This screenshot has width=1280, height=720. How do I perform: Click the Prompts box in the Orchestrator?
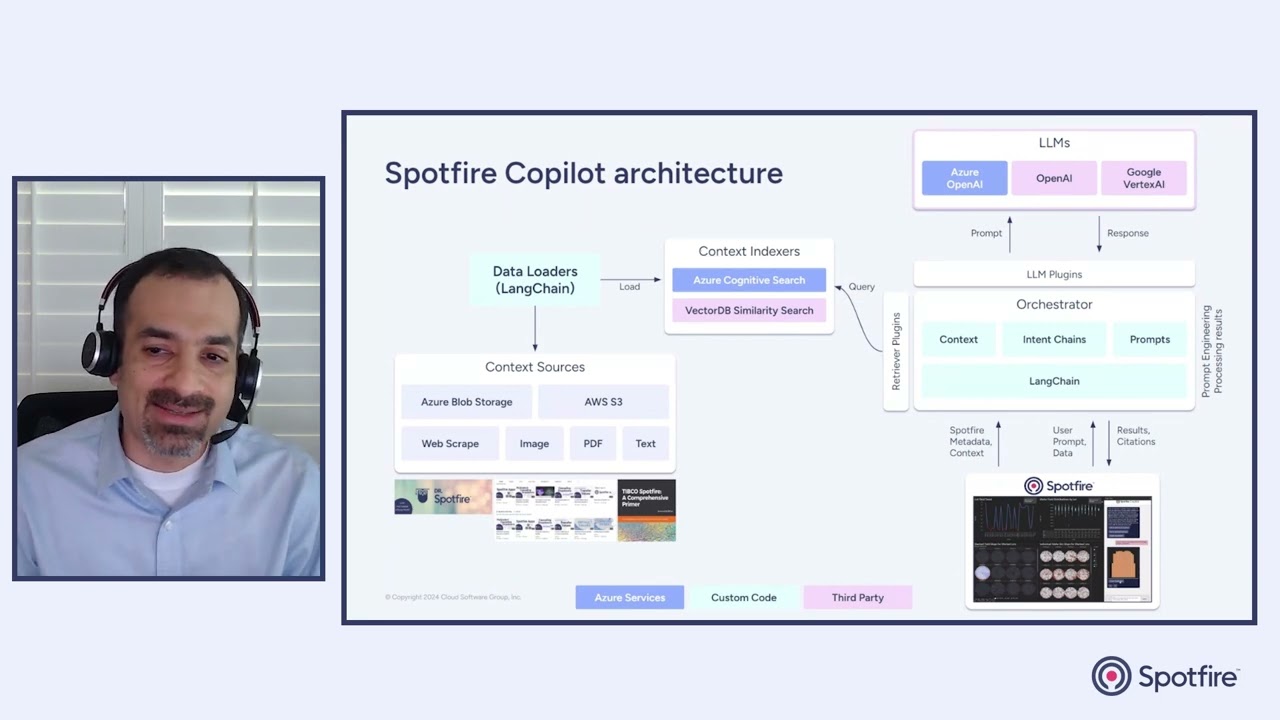pos(1149,339)
